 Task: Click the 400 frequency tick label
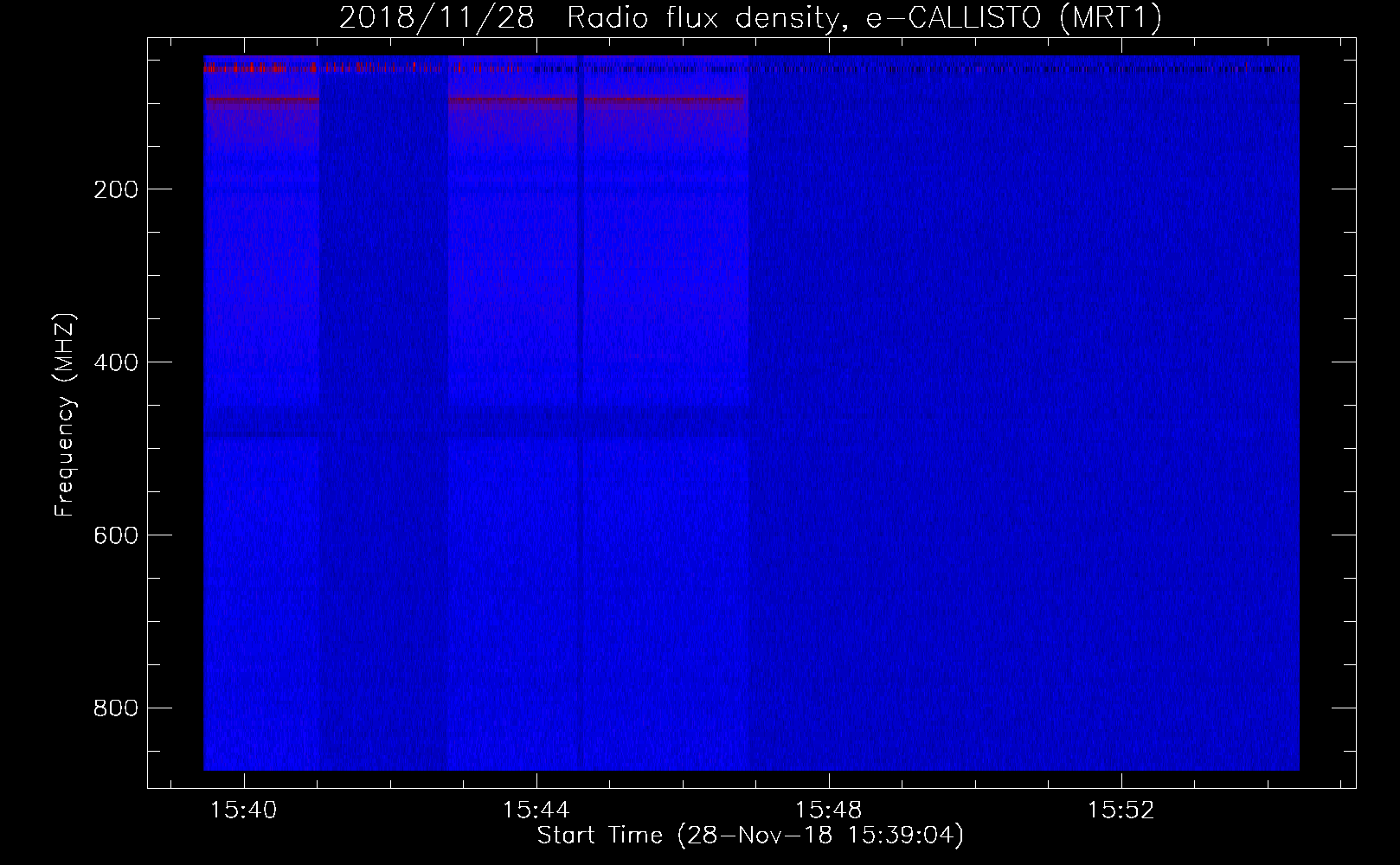pos(116,362)
